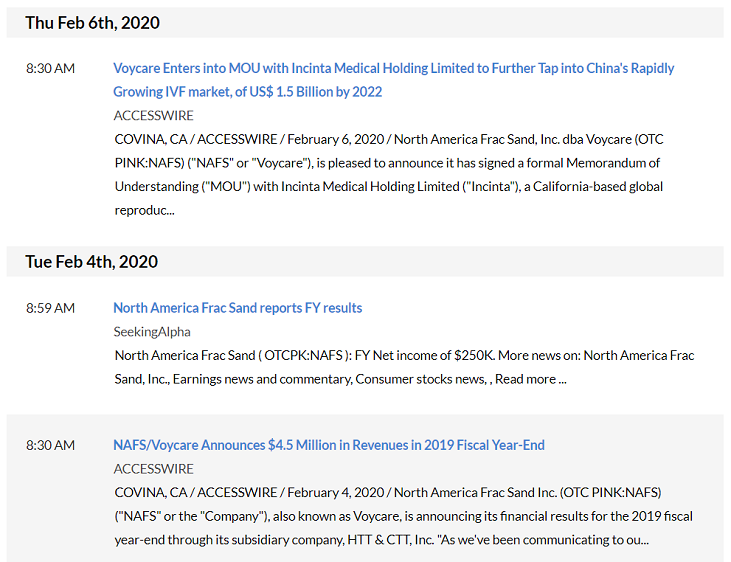Click the 8:30 AM time beside the $4.5 Million Revenues article

50,445
